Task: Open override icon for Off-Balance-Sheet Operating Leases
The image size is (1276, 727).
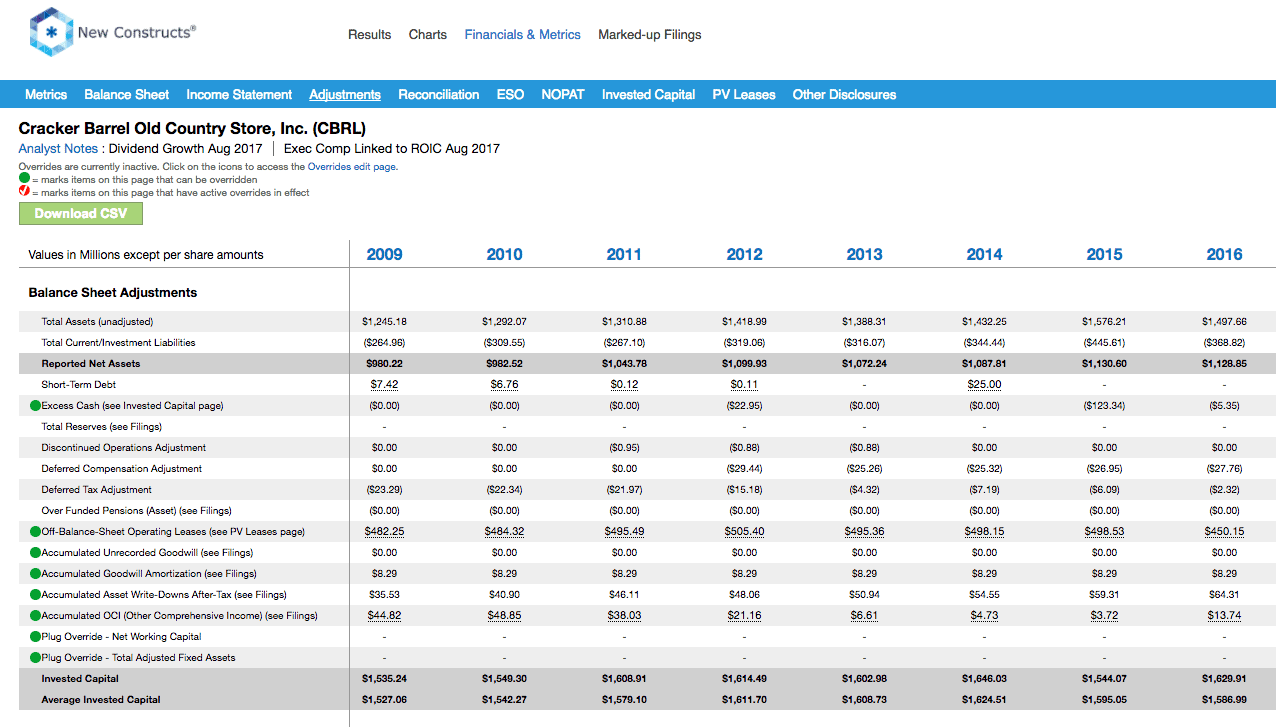Action: pyautogui.click(x=35, y=532)
